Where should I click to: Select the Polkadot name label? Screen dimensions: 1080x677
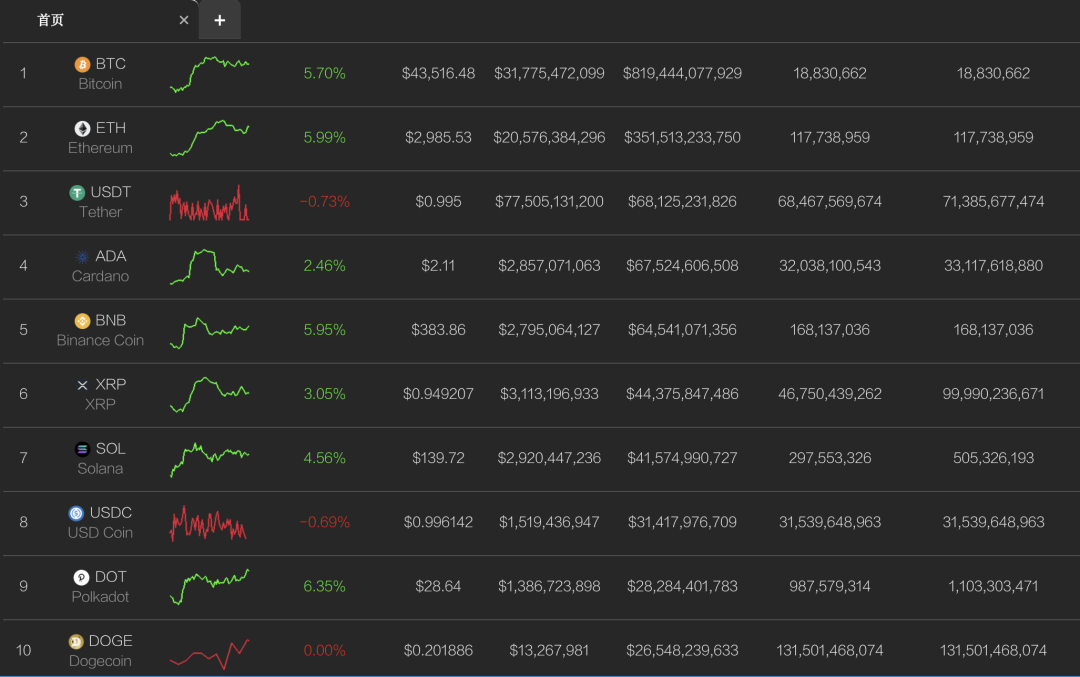click(100, 597)
